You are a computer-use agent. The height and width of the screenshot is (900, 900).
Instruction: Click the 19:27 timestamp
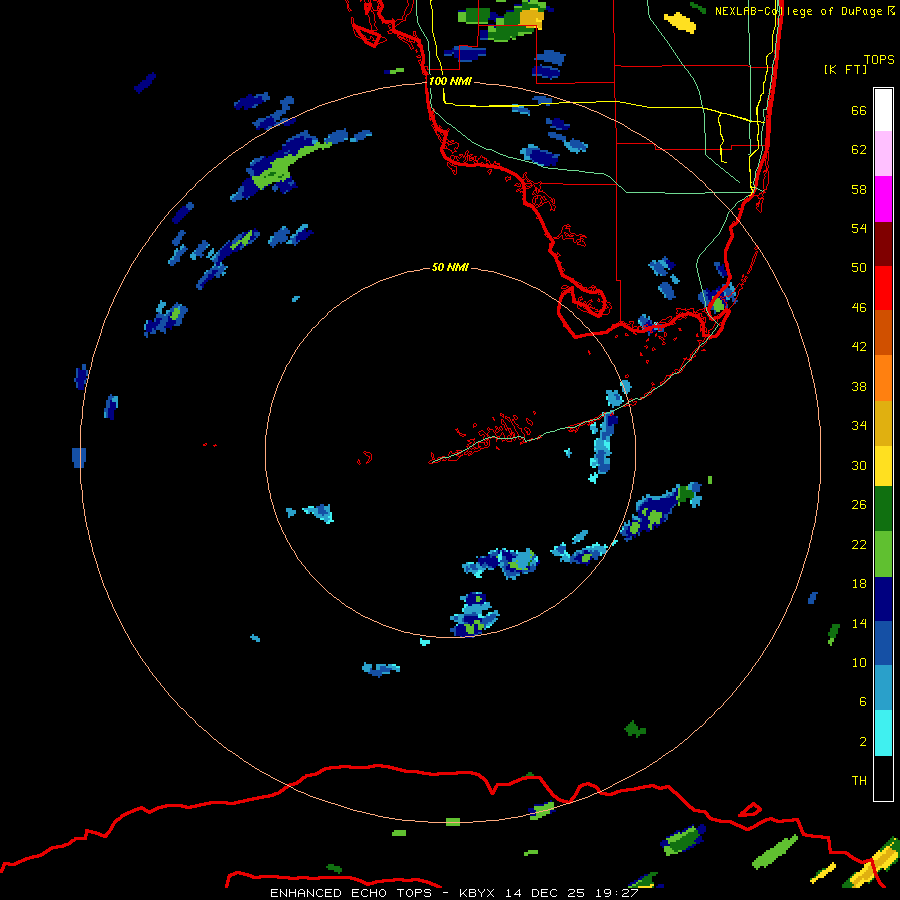616,893
